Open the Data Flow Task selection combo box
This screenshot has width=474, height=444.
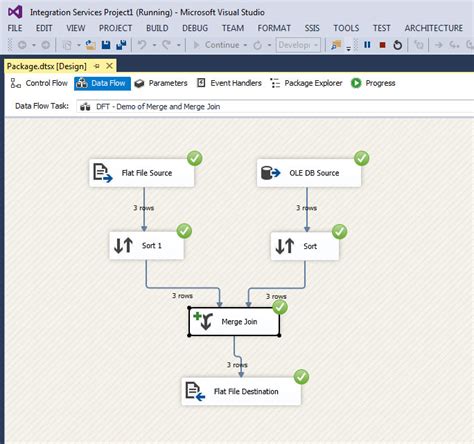point(275,107)
